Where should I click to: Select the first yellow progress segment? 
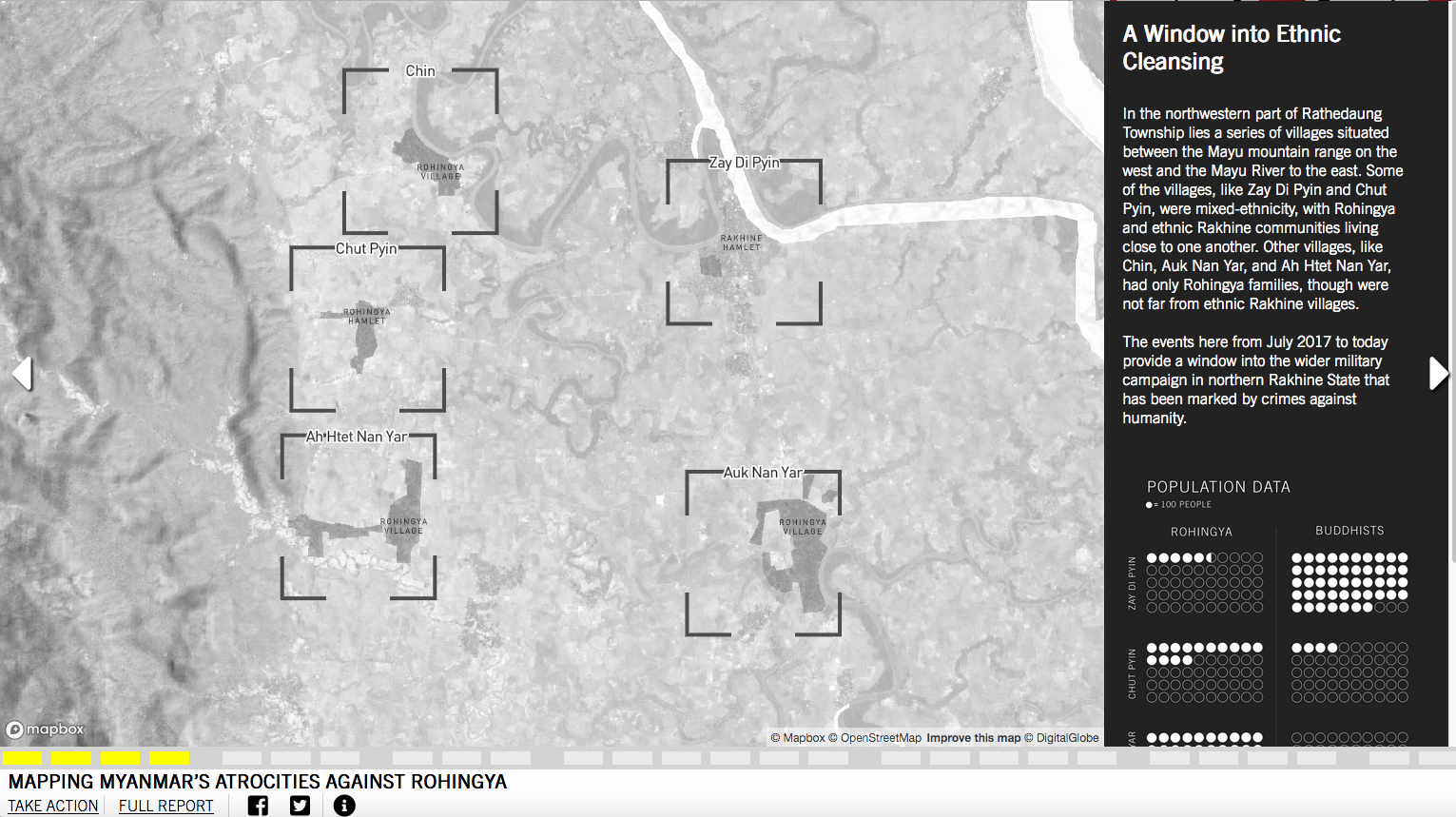23,758
